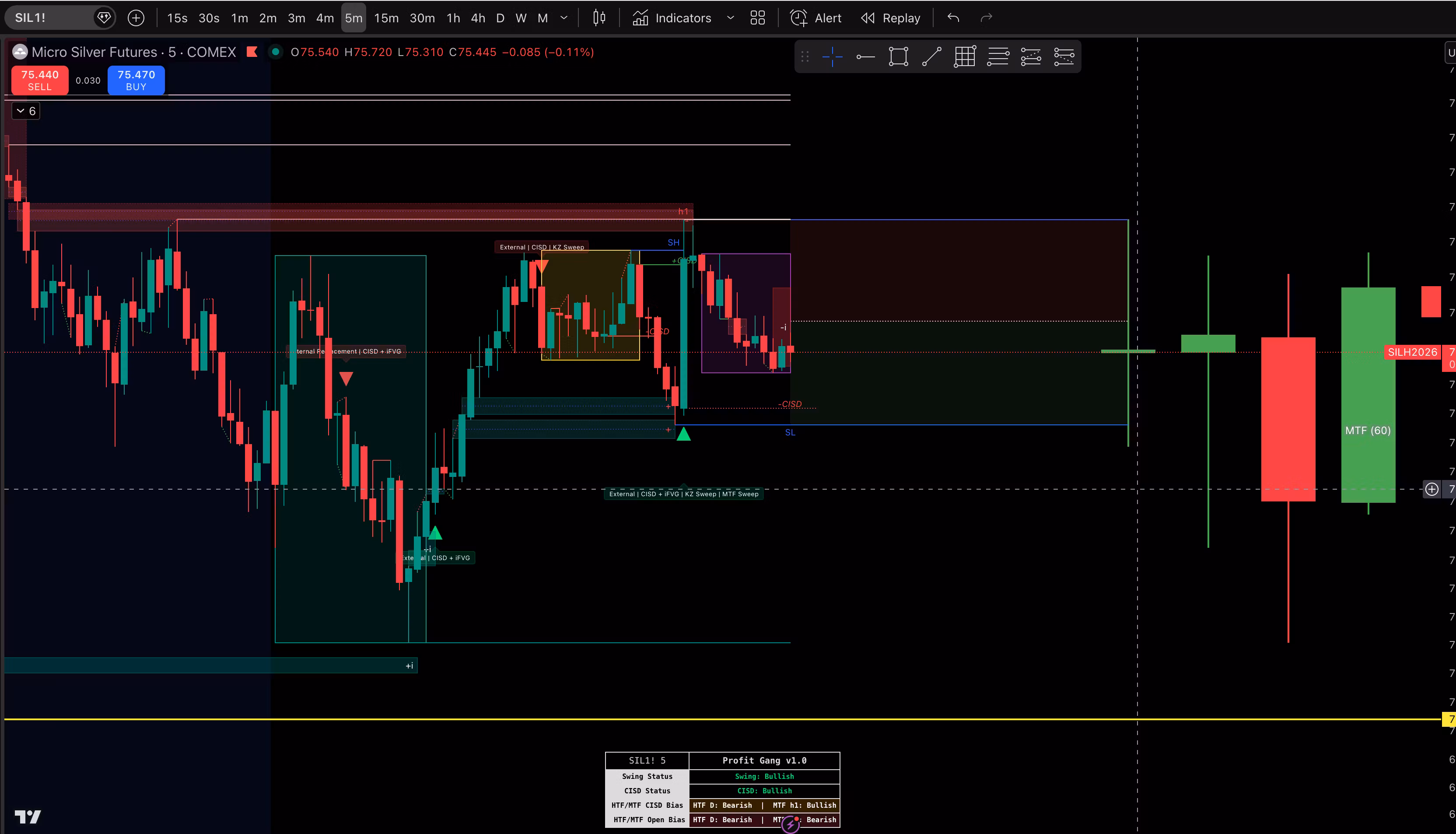Collapse the indicator legend showing 6
The width and height of the screenshot is (1456, 834).
[26, 111]
